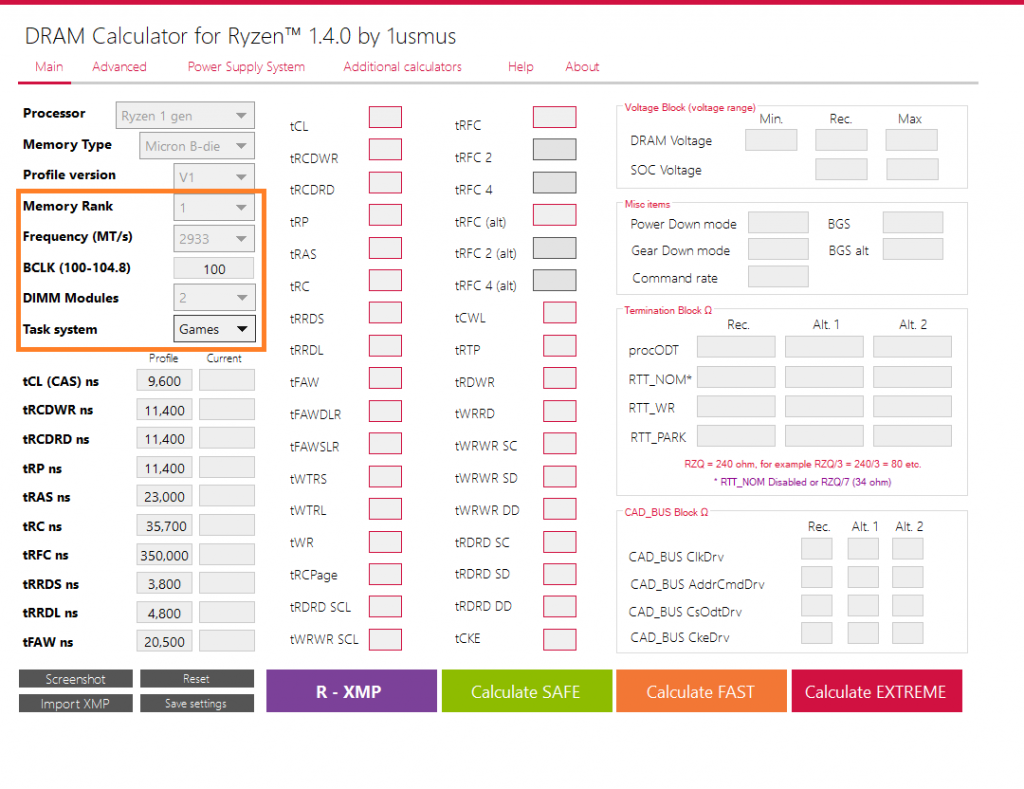This screenshot has width=1024, height=789.
Task: Open the Frequency (MT/s) dropdown
Action: click(x=214, y=238)
